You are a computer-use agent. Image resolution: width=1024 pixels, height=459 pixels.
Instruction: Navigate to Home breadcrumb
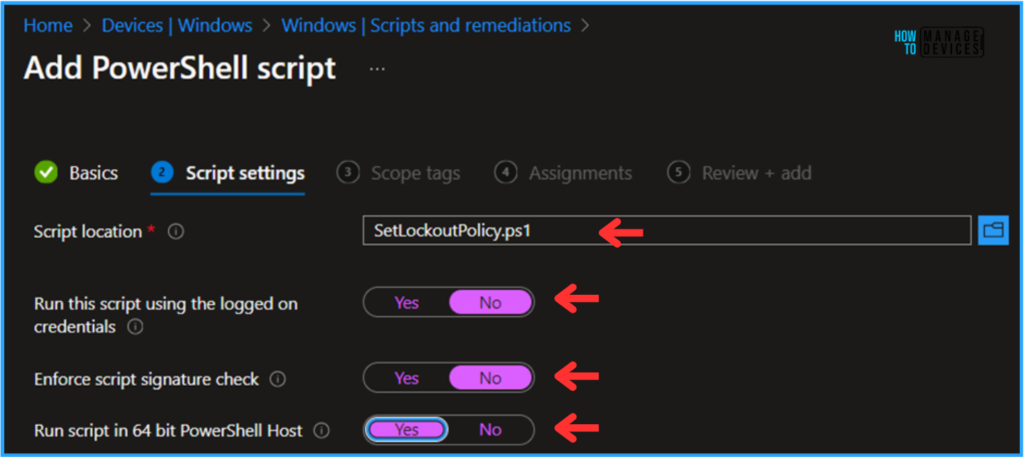tap(48, 25)
